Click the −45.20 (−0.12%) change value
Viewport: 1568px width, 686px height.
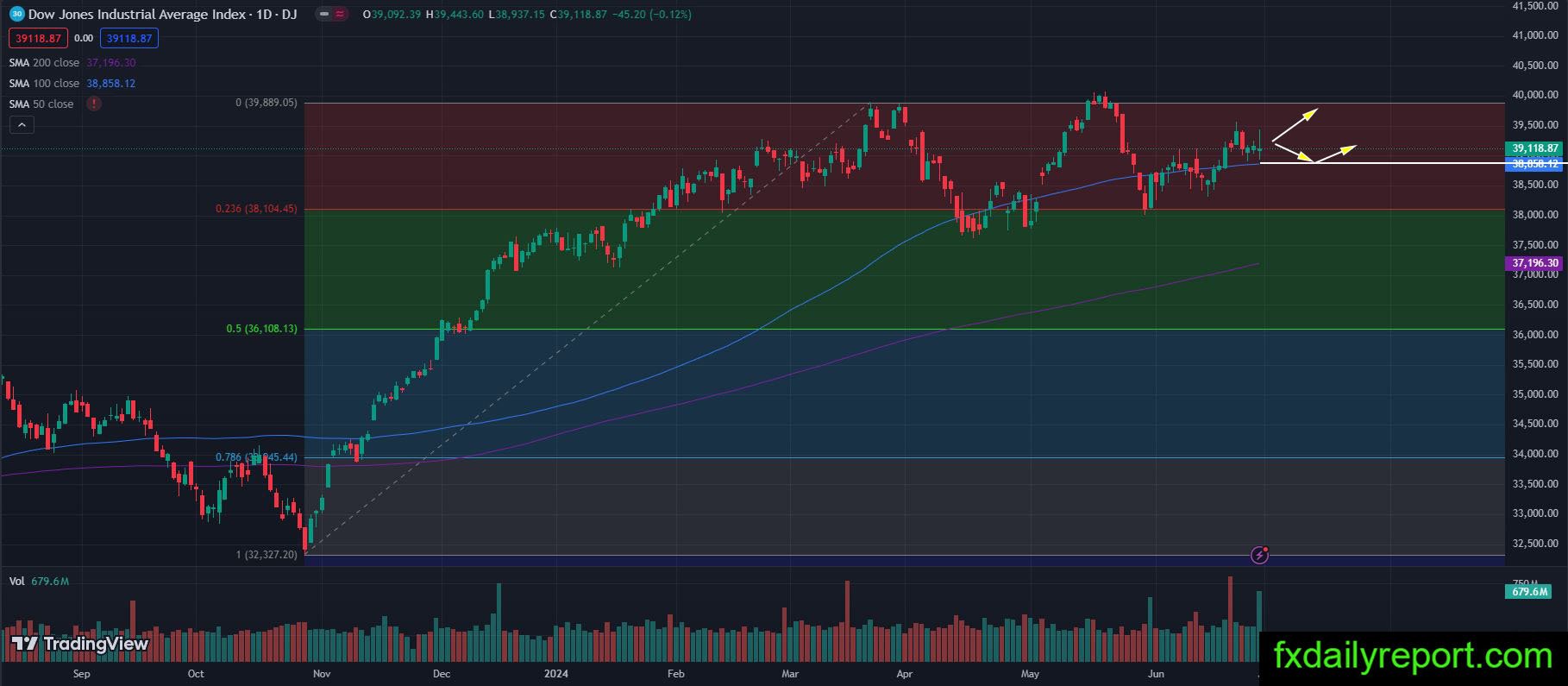(651, 15)
